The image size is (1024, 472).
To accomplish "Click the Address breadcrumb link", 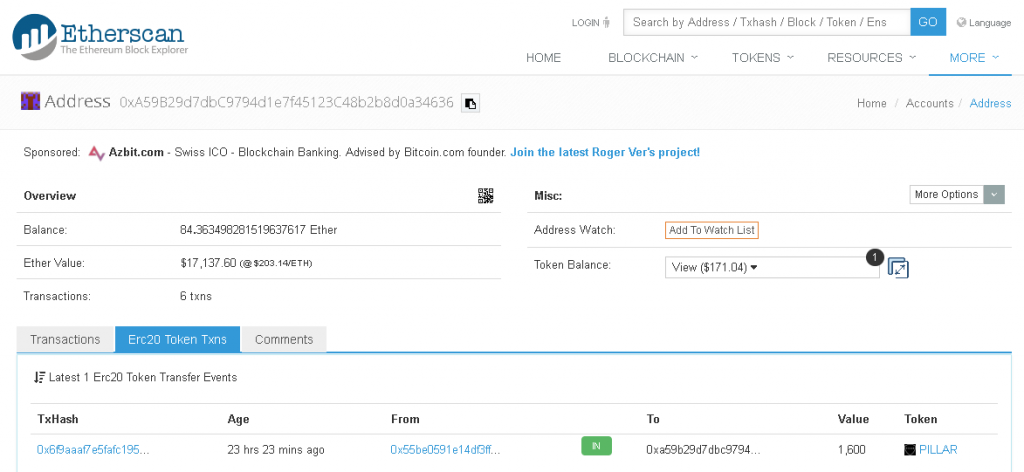I will pyautogui.click(x=990, y=103).
